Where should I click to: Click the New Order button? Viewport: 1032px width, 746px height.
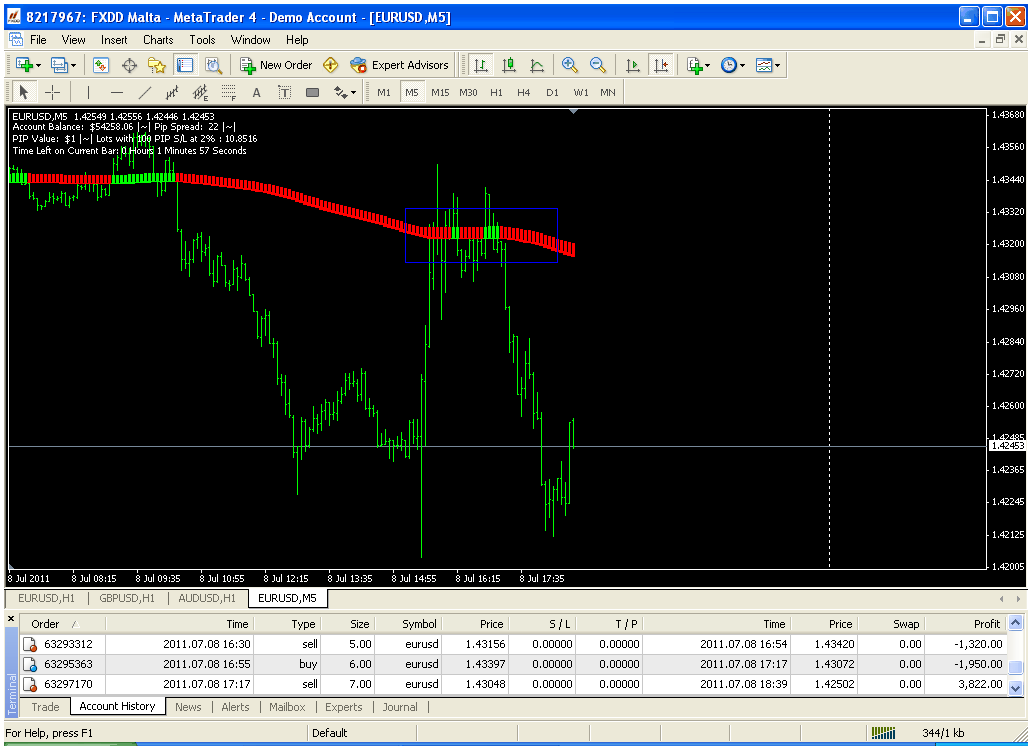click(276, 65)
